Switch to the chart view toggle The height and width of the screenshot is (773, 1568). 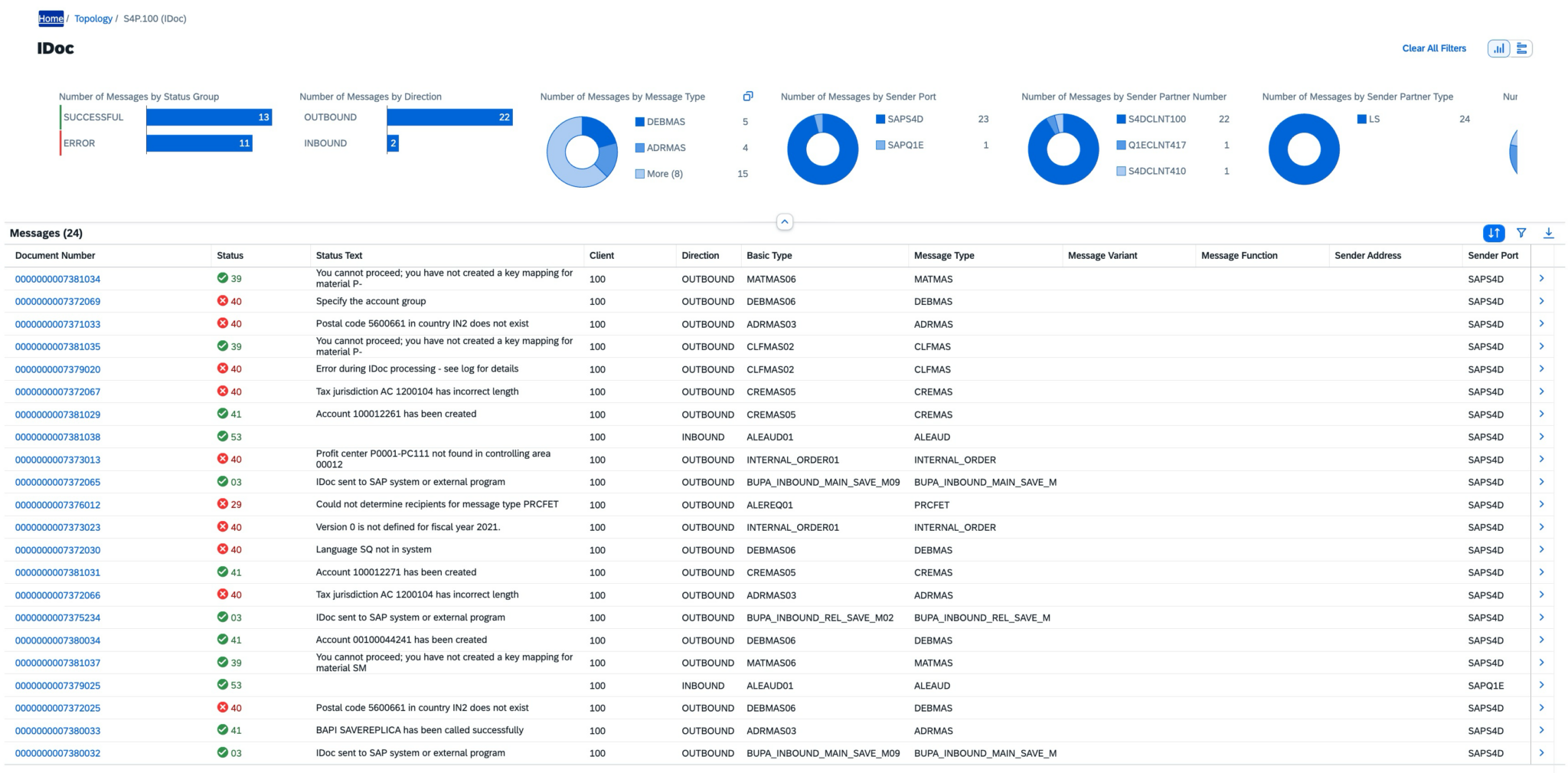(x=1498, y=48)
